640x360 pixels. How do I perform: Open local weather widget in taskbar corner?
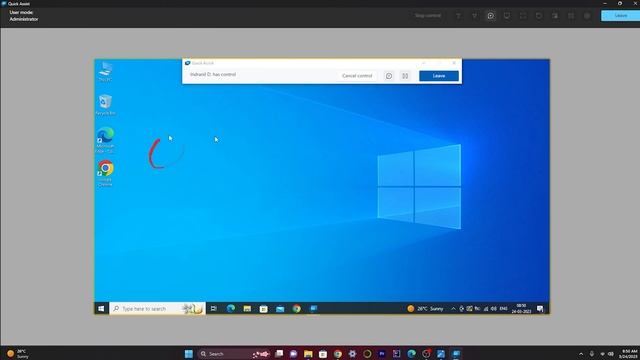coord(18,354)
